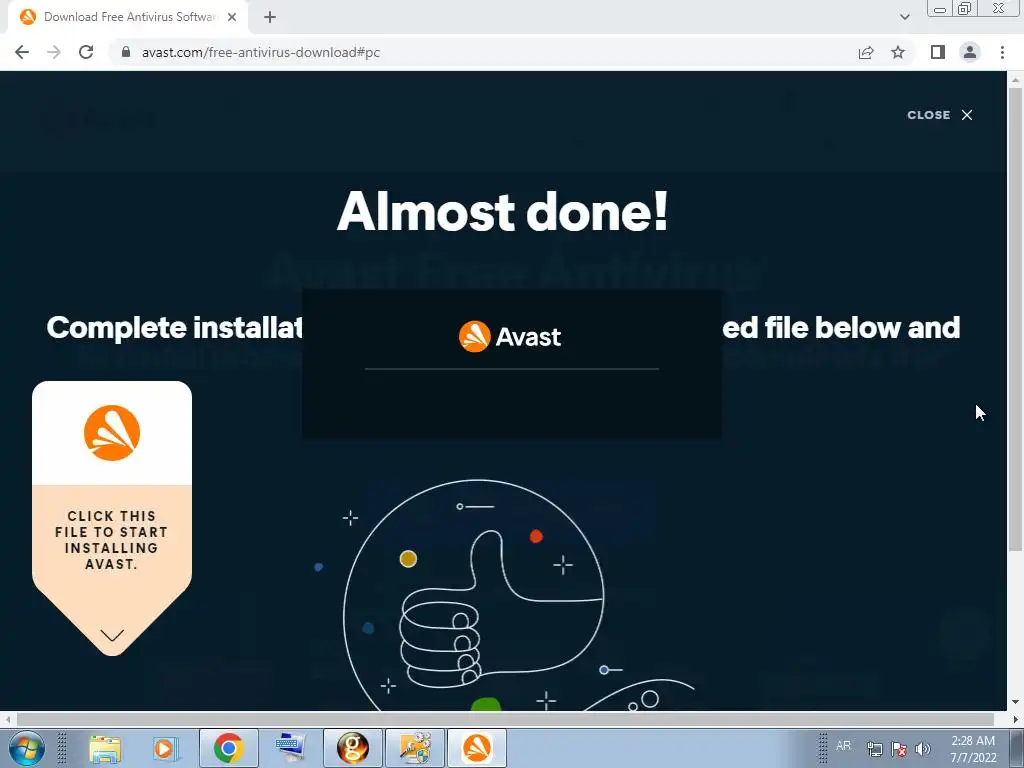Image resolution: width=1024 pixels, height=768 pixels.
Task: Open Chrome's three-dot menu
Action: click(1002, 52)
